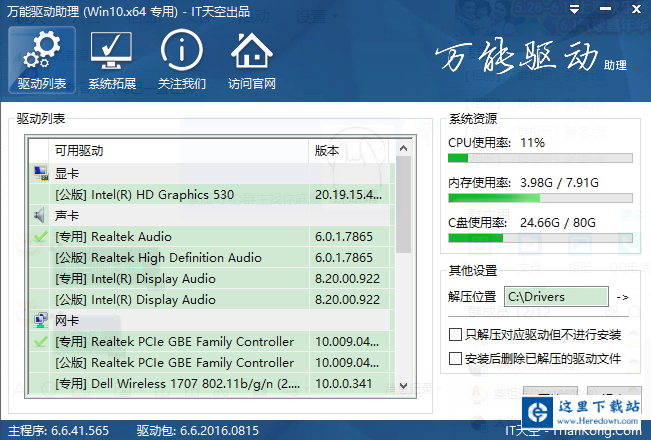This screenshot has height=440, width=651.
Task: Uncheck the [专用] Realtek Audio green checkmark
Action: click(40, 237)
